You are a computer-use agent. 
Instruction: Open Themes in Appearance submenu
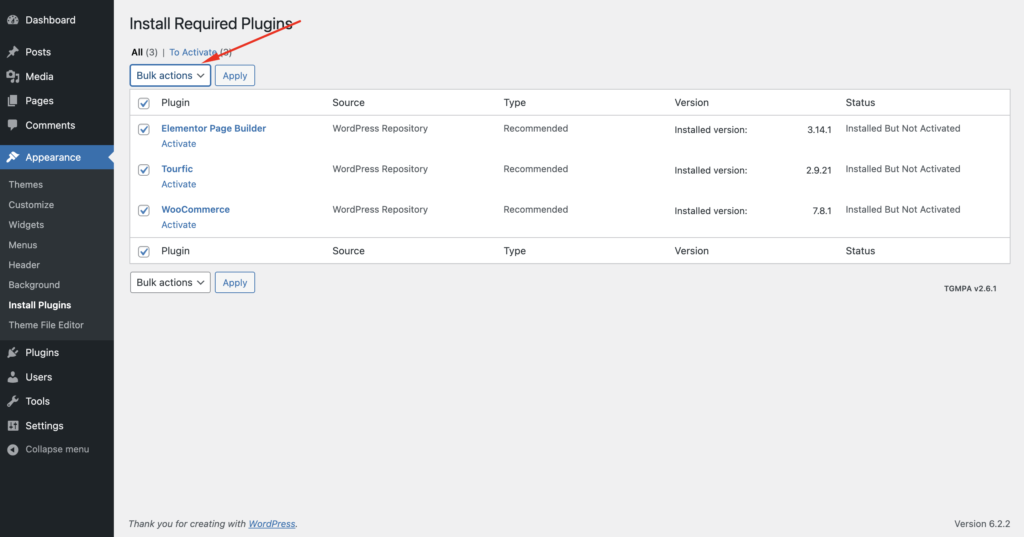[x=25, y=184]
